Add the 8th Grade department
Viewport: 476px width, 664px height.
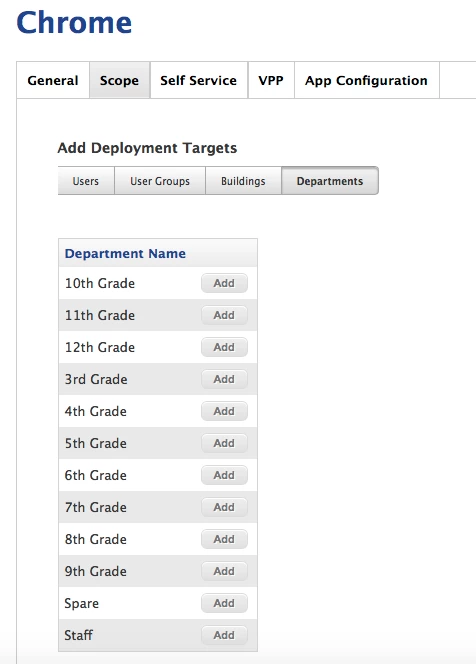pos(224,539)
